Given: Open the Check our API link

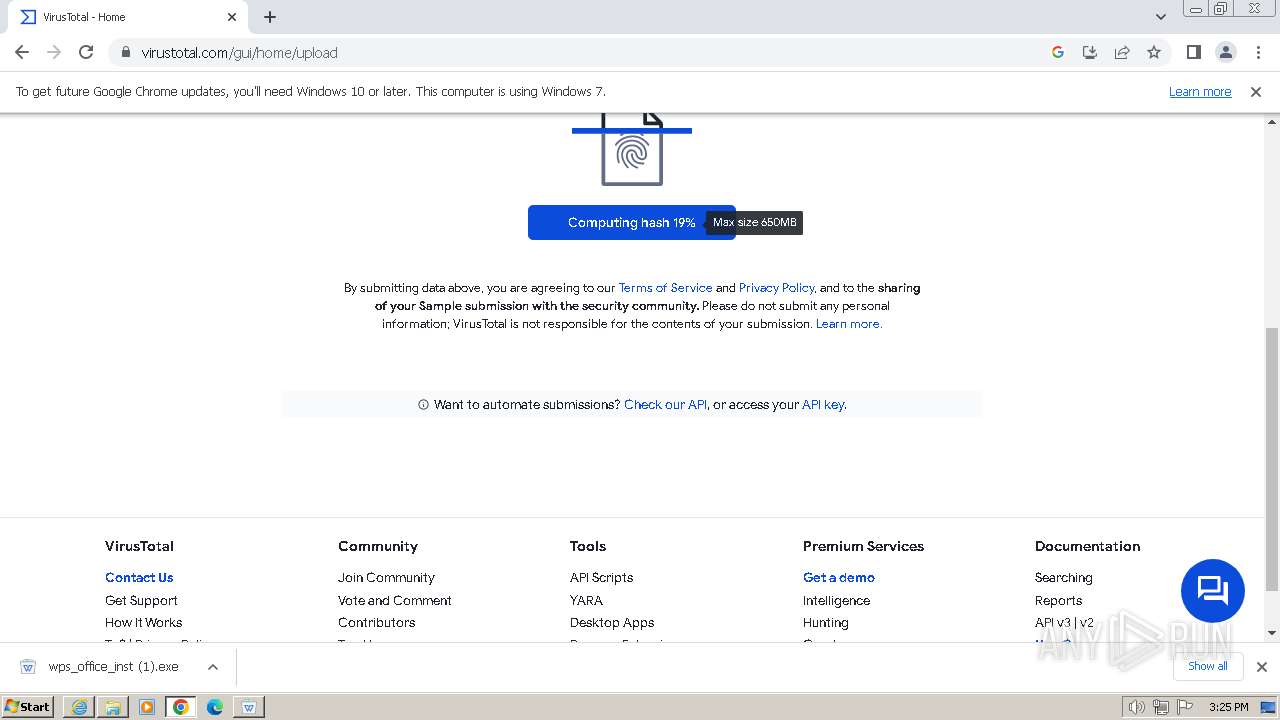Looking at the screenshot, I should (665, 405).
